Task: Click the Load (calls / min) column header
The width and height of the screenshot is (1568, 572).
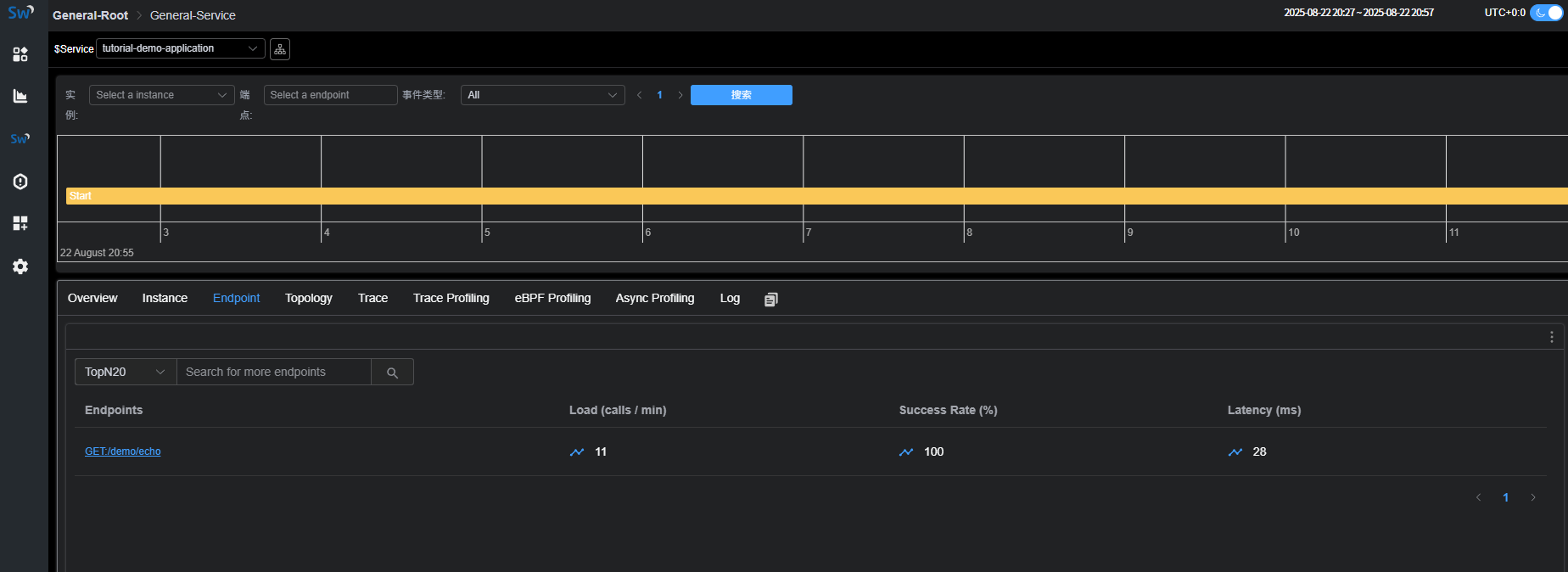Action: [618, 410]
